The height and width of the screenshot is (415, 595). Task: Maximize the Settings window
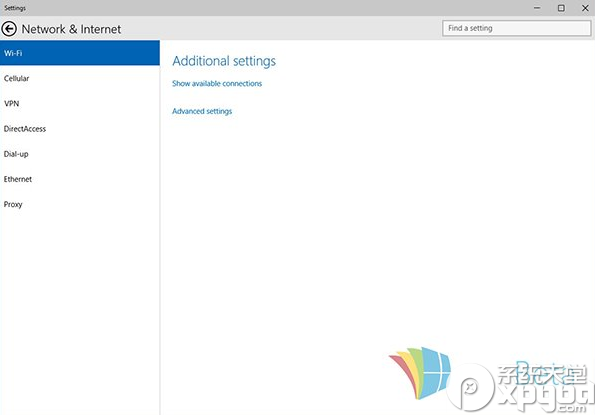click(x=561, y=8)
